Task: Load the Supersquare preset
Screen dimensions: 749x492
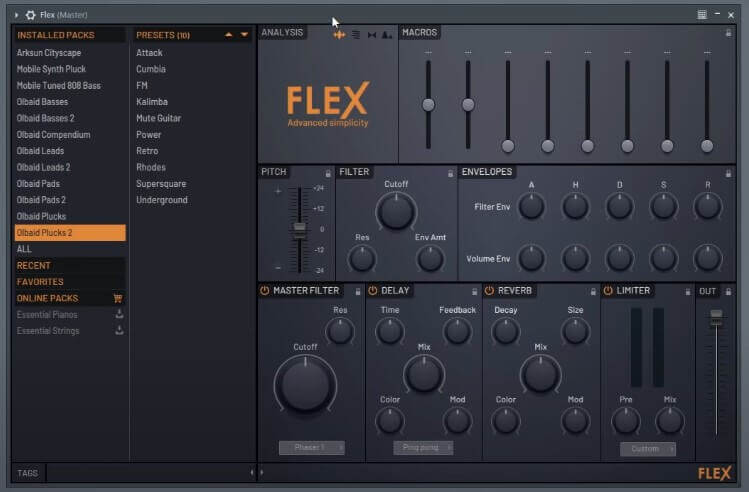Action: pyautogui.click(x=161, y=184)
